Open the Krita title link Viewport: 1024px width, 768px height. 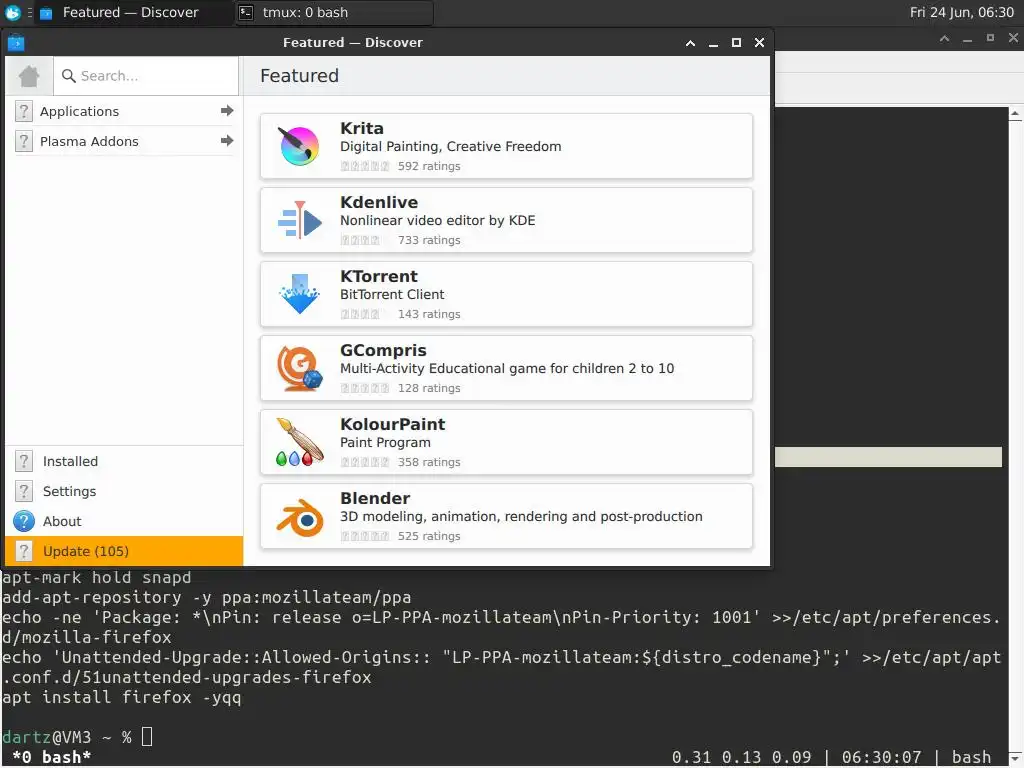(361, 128)
